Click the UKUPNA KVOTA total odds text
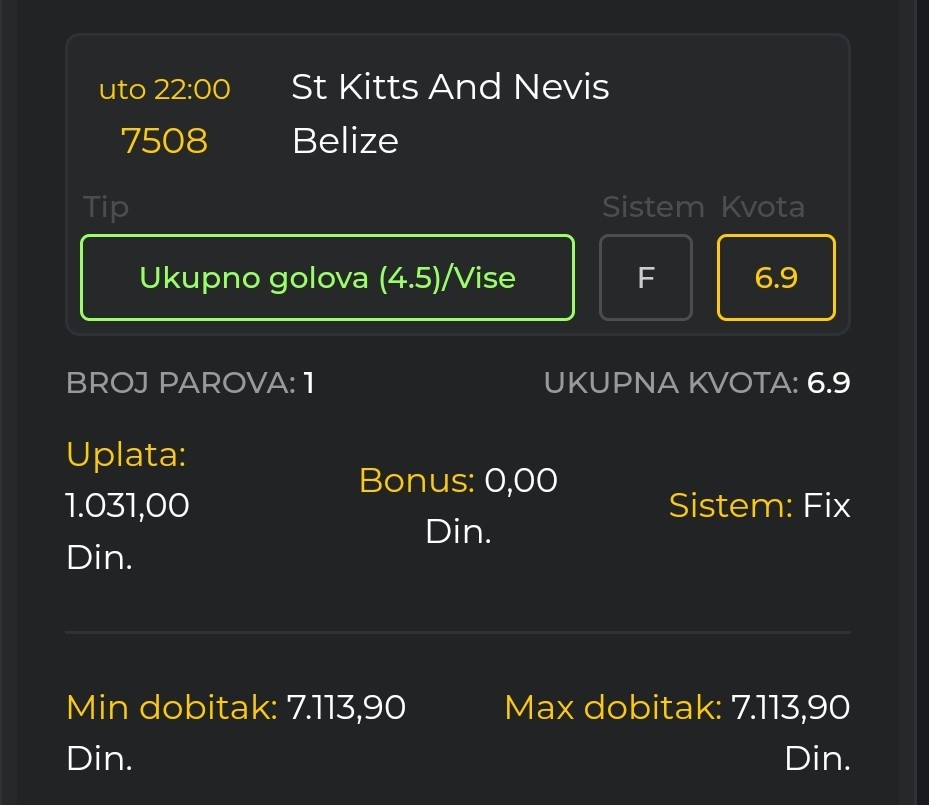The width and height of the screenshot is (929, 805). [697, 383]
